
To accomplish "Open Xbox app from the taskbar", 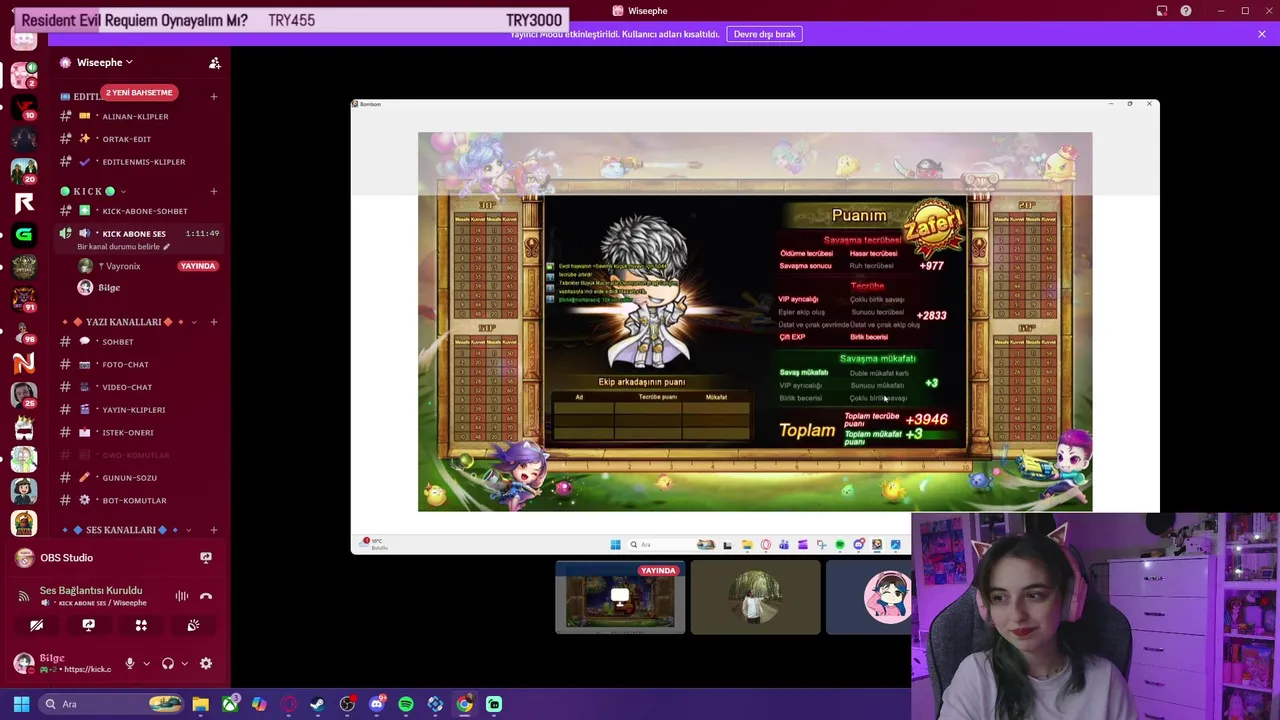I will (x=230, y=704).
